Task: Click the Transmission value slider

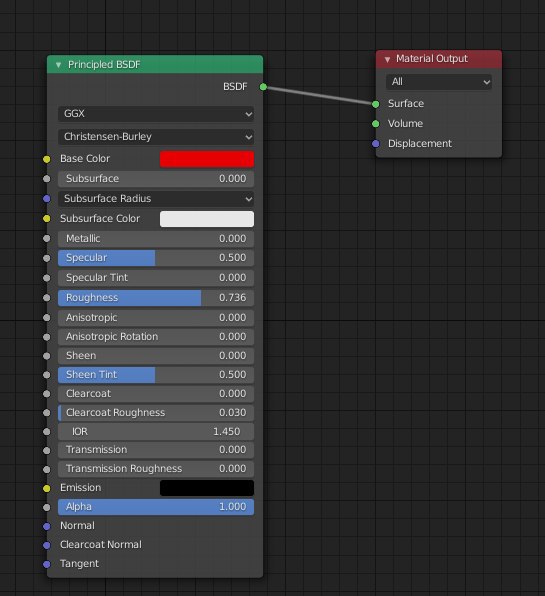Action: tap(156, 450)
